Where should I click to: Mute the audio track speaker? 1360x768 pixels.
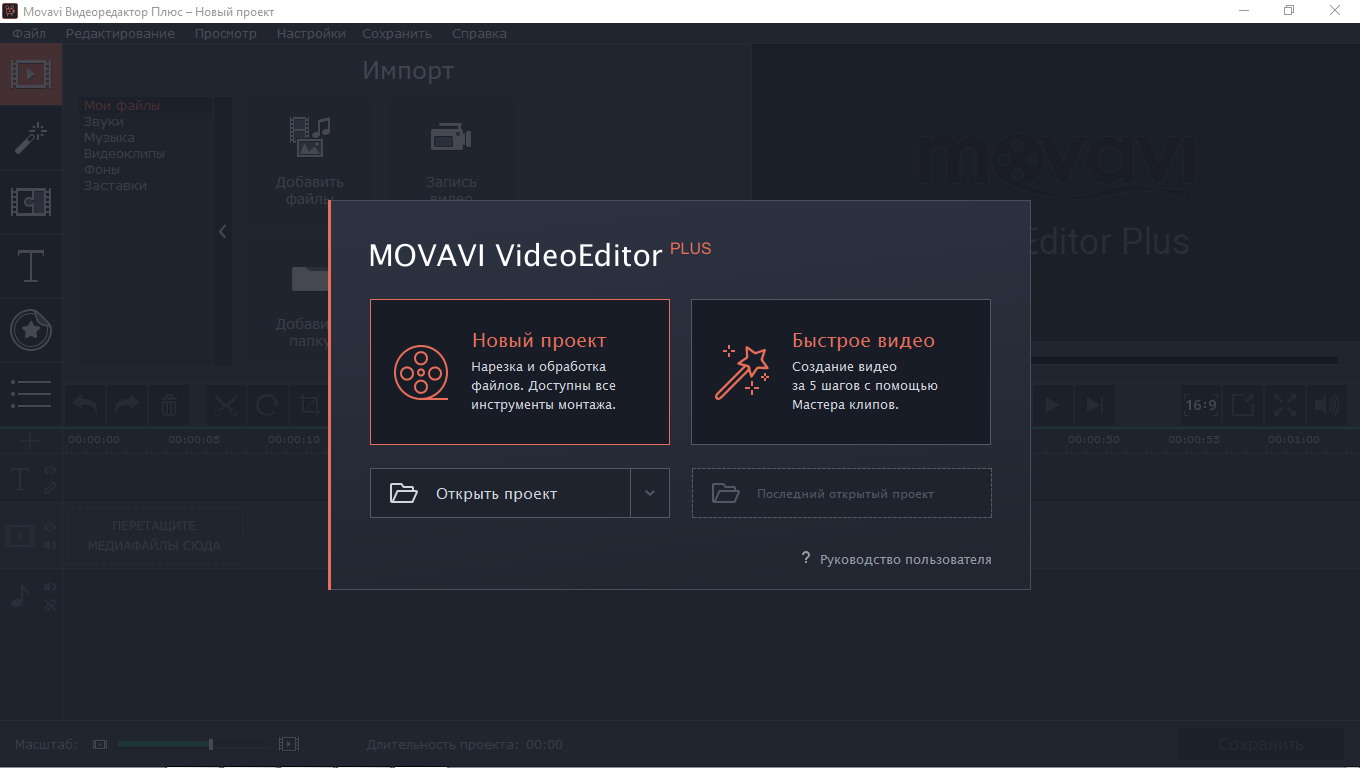(x=49, y=587)
